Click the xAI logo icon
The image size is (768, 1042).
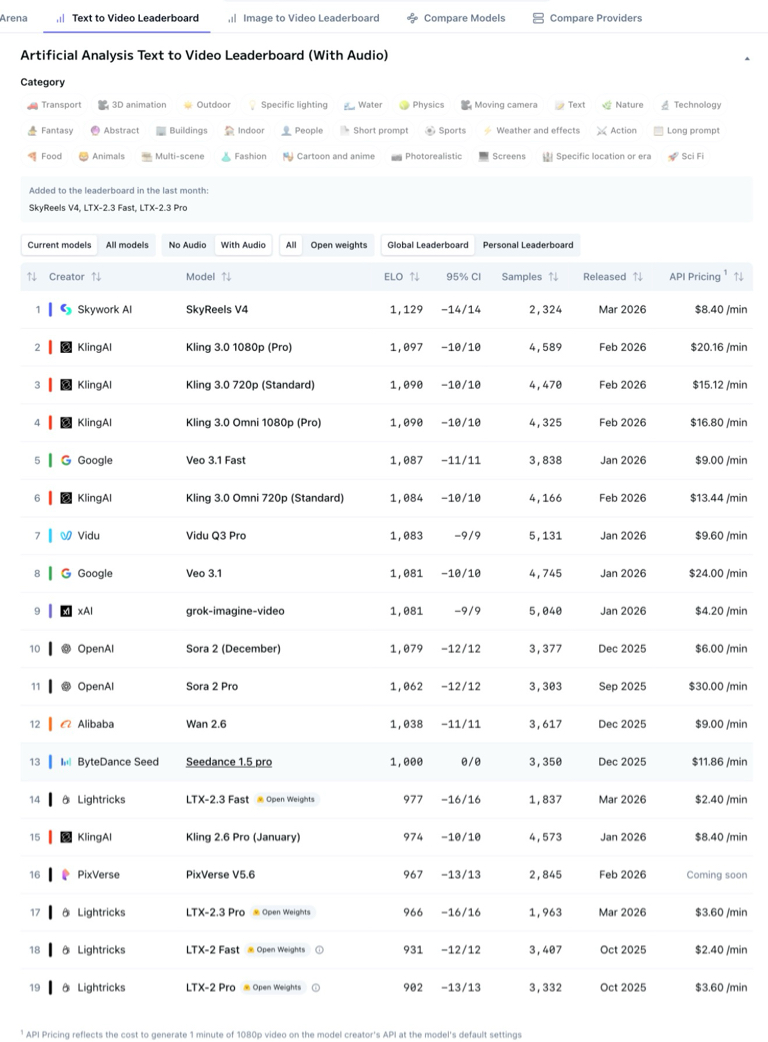click(x=66, y=611)
